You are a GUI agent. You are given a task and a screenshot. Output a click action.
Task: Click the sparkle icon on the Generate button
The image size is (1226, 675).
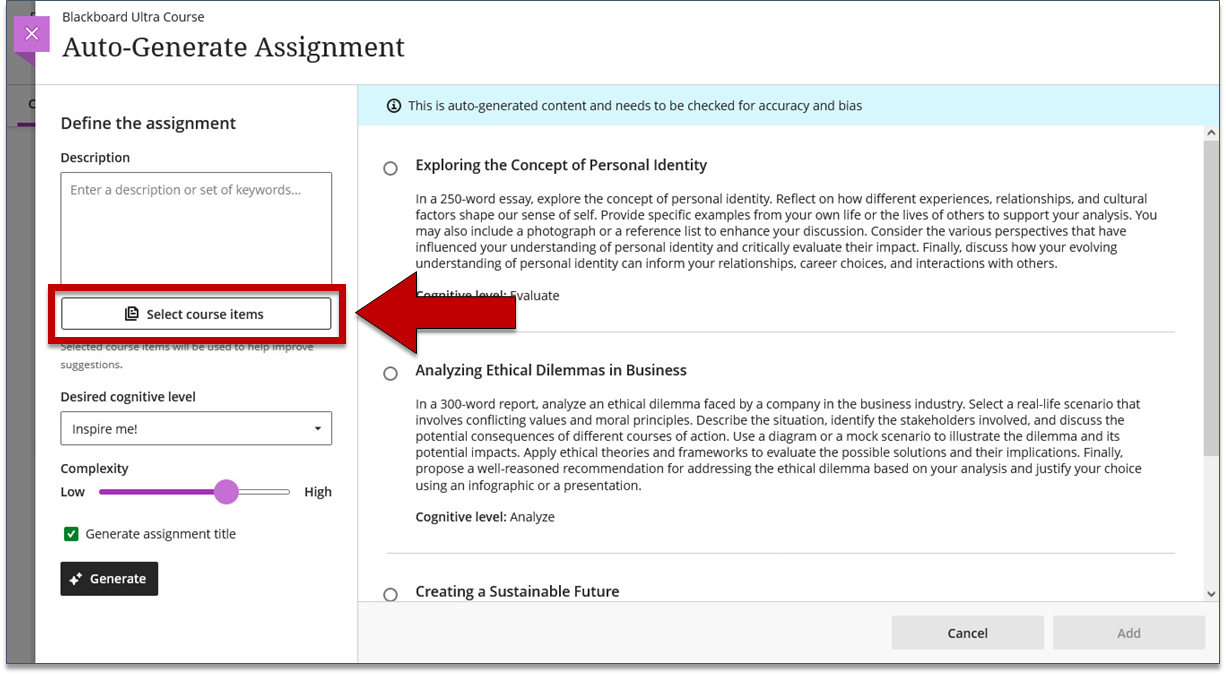tap(76, 579)
